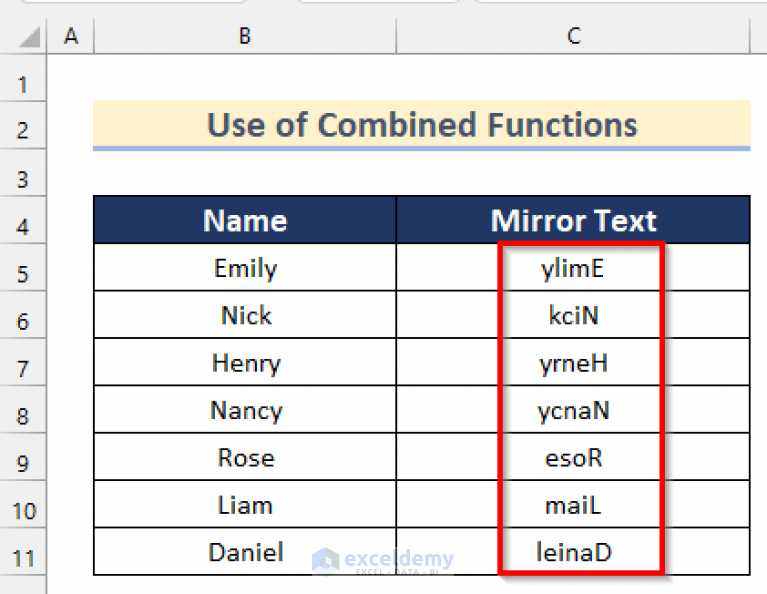Select column A header

(x=71, y=36)
